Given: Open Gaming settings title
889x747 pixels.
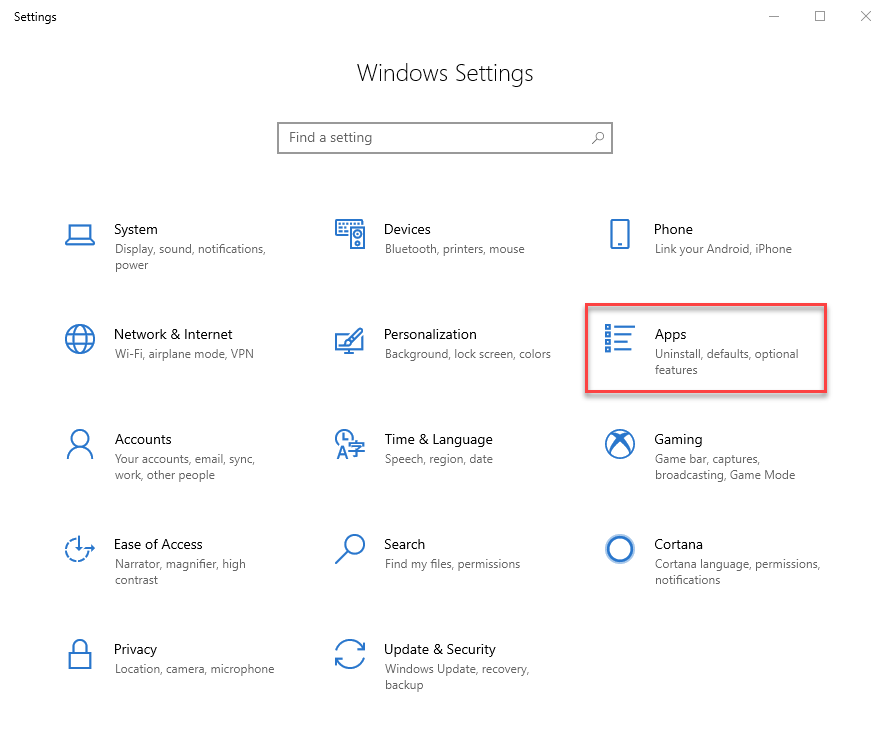Looking at the screenshot, I should [678, 439].
